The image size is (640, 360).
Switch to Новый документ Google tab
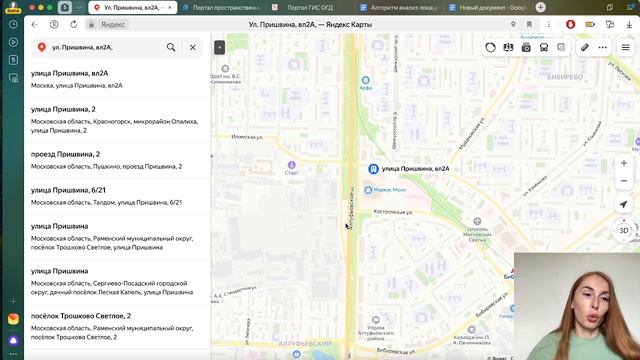coord(488,7)
